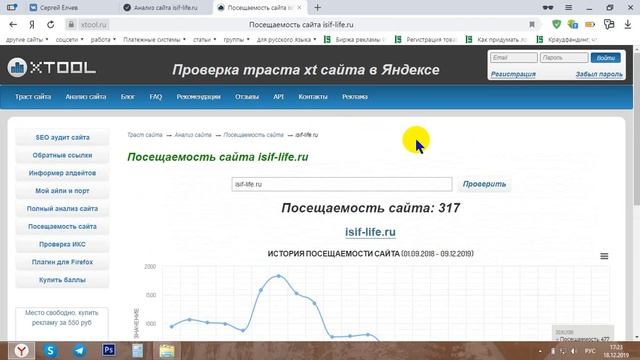The height and width of the screenshot is (360, 640).
Task: Open the Рекомендации menu item
Action: click(198, 97)
